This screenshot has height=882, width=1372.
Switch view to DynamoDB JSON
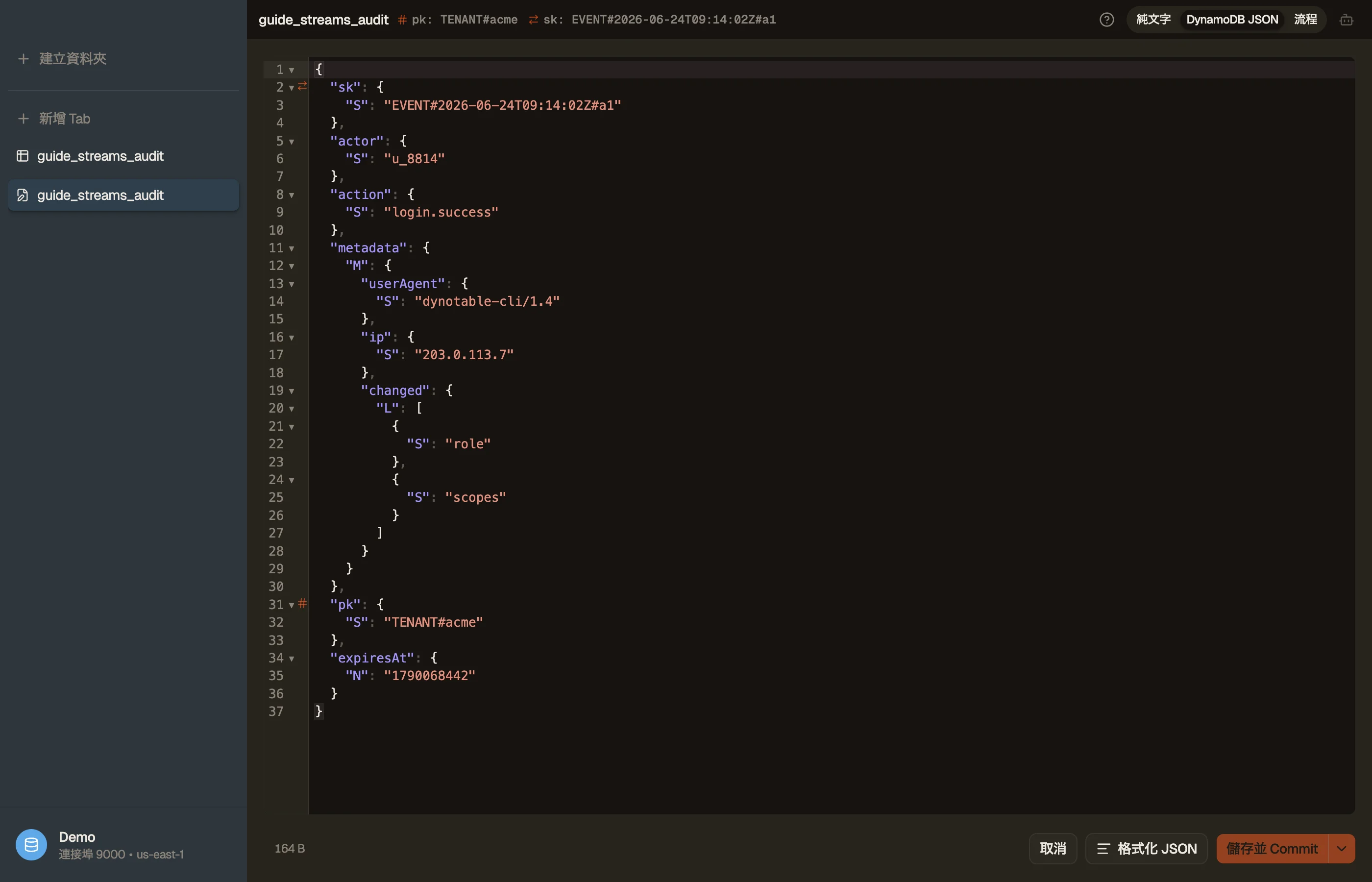[1232, 20]
